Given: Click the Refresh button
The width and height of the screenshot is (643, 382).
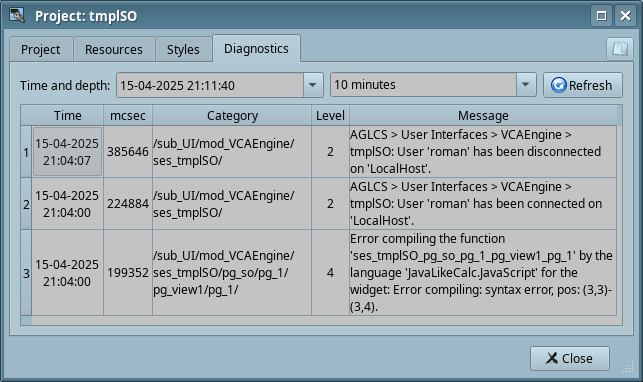Looking at the screenshot, I should point(583,85).
